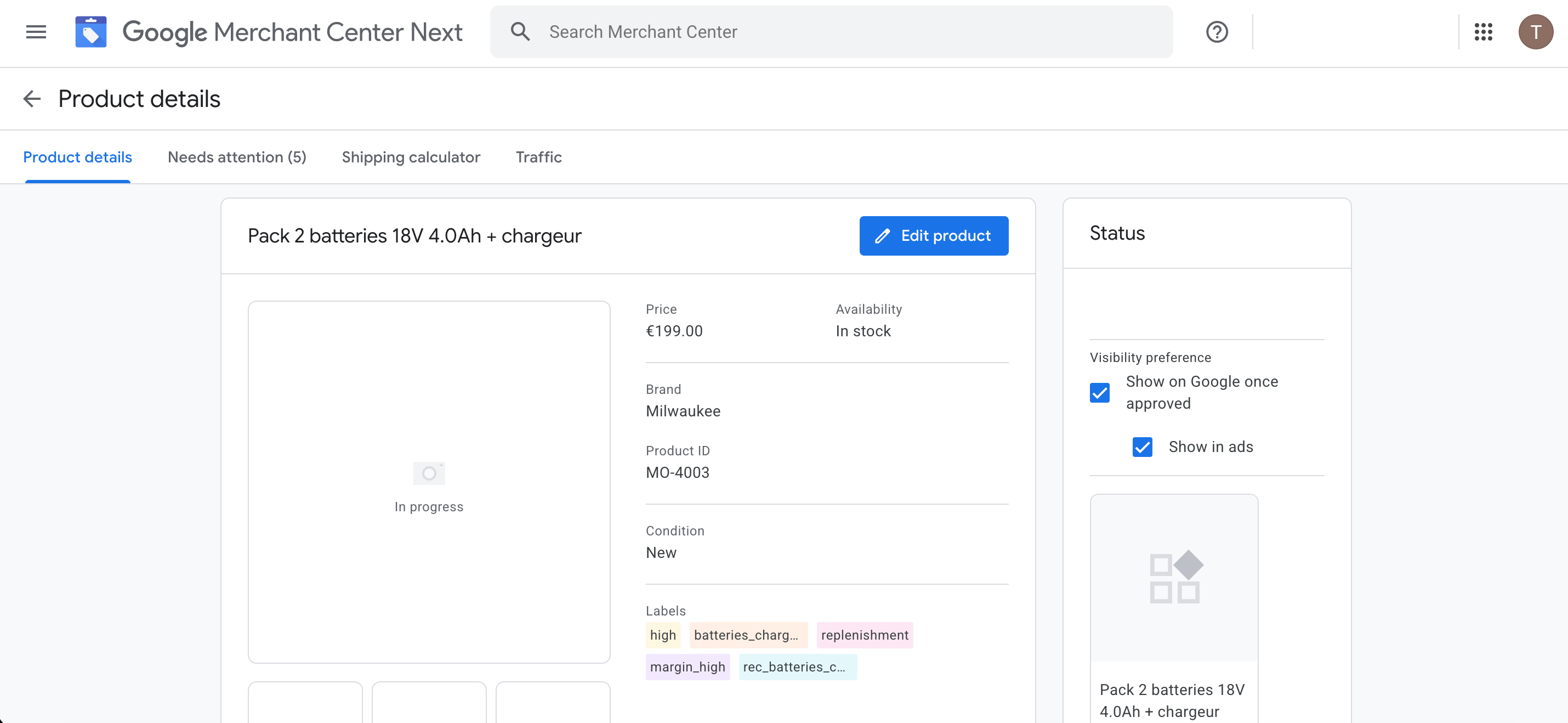
Task: Switch to the Product details tab
Action: coord(77,157)
